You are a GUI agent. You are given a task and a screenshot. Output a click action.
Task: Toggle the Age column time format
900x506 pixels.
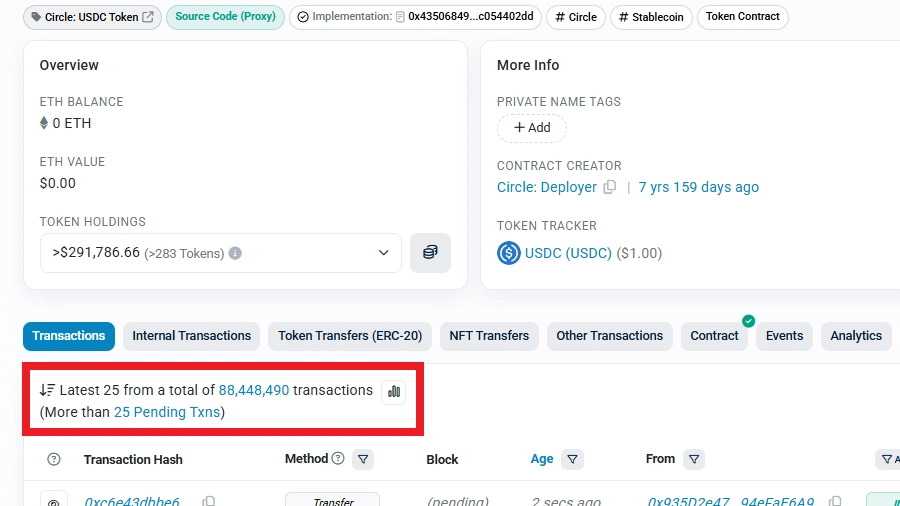542,459
